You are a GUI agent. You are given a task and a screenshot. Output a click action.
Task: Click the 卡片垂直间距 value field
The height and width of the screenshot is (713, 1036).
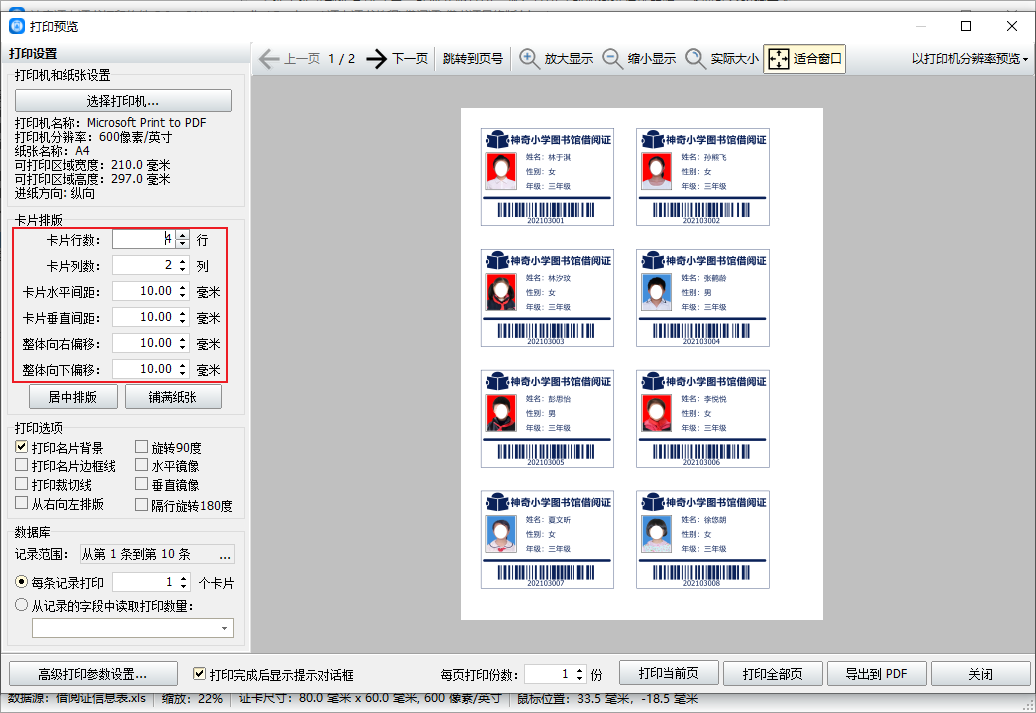143,317
